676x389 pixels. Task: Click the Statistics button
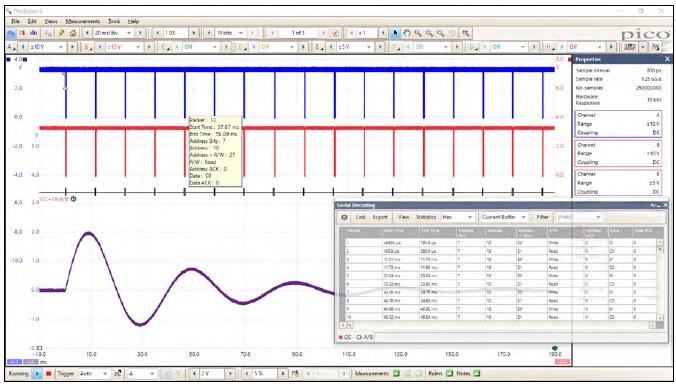coord(426,217)
